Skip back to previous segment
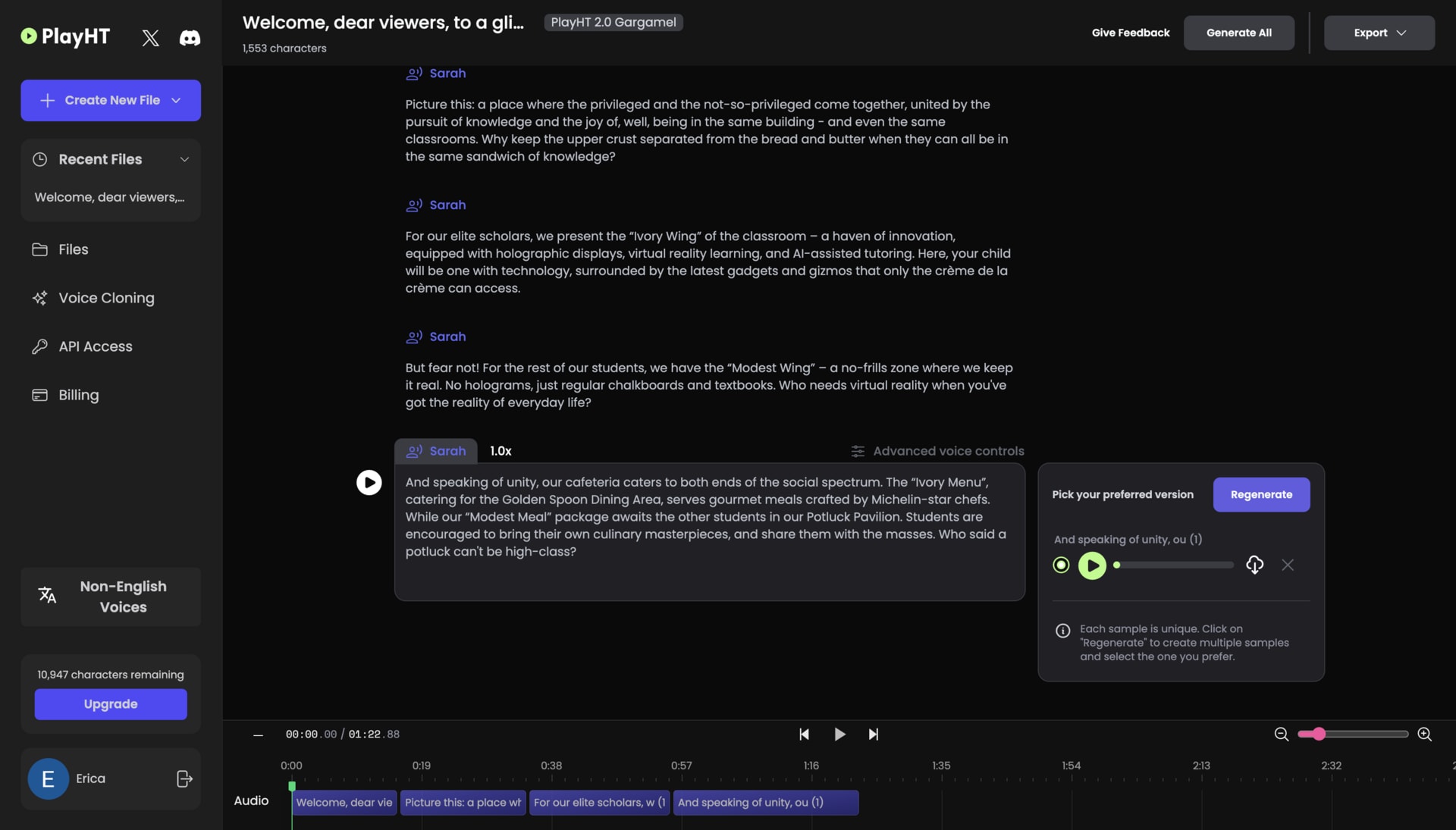This screenshot has width=1456, height=830. 804,734
